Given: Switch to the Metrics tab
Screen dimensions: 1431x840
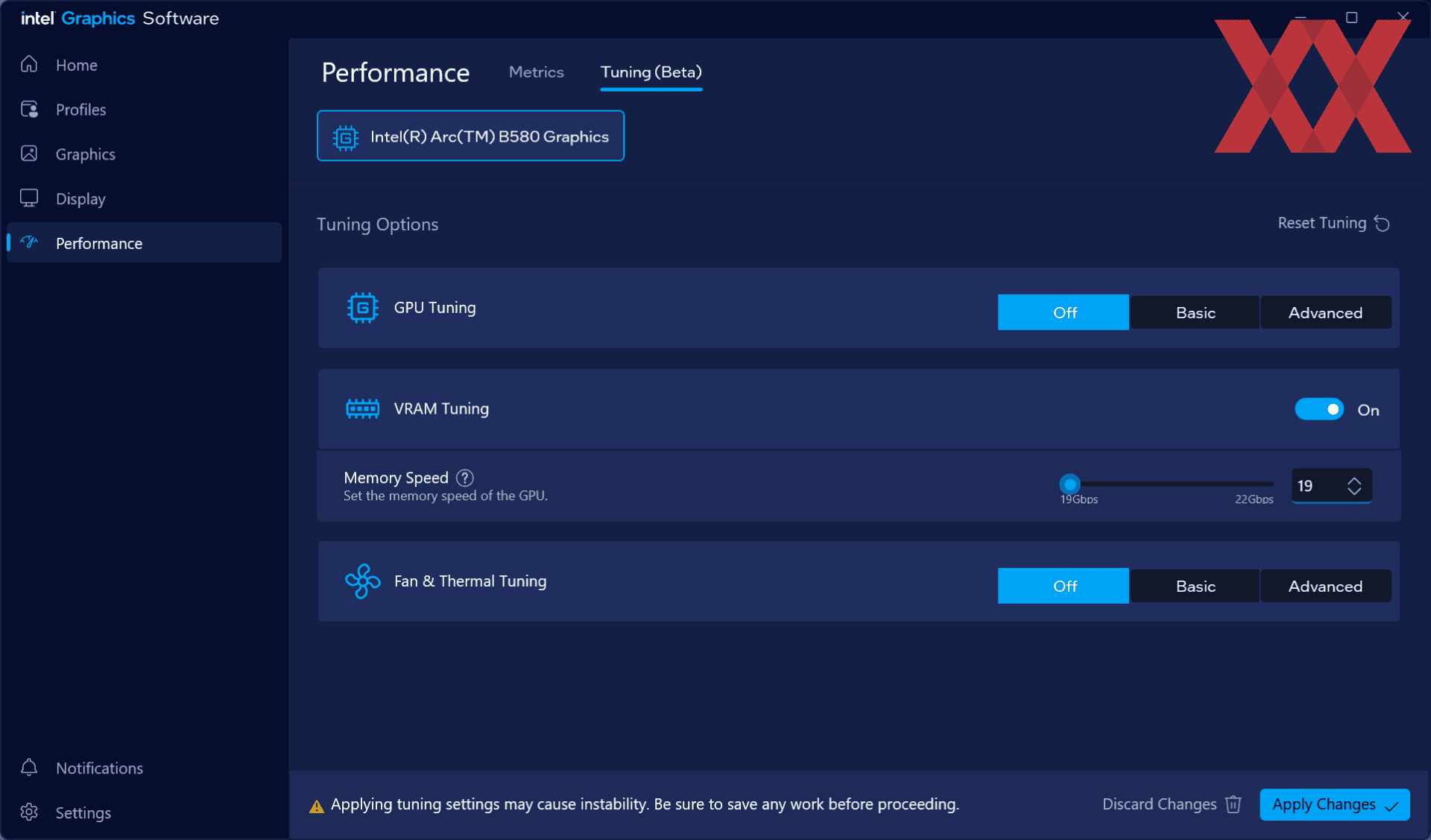Looking at the screenshot, I should (536, 72).
